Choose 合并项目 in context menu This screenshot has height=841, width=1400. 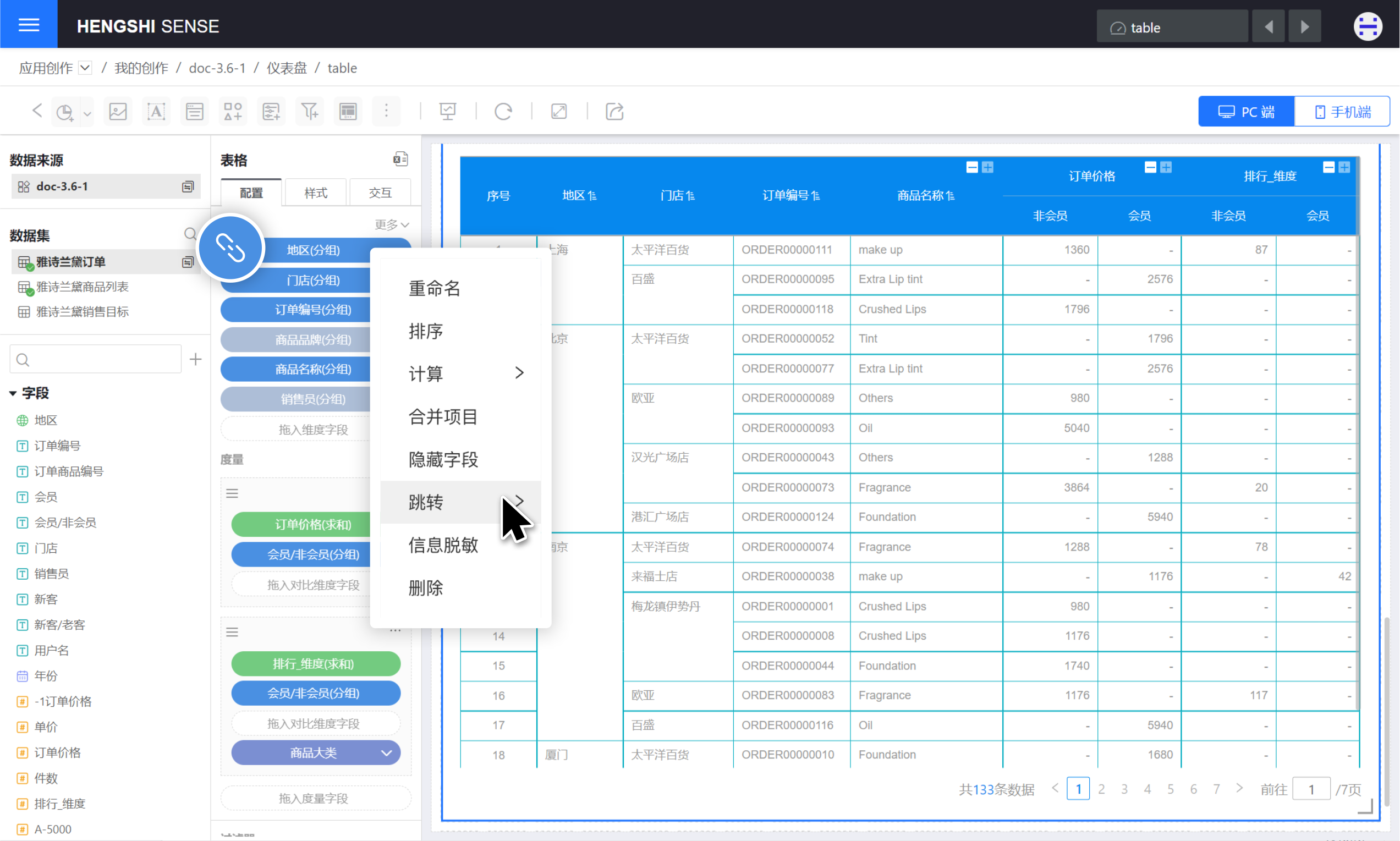460,416
